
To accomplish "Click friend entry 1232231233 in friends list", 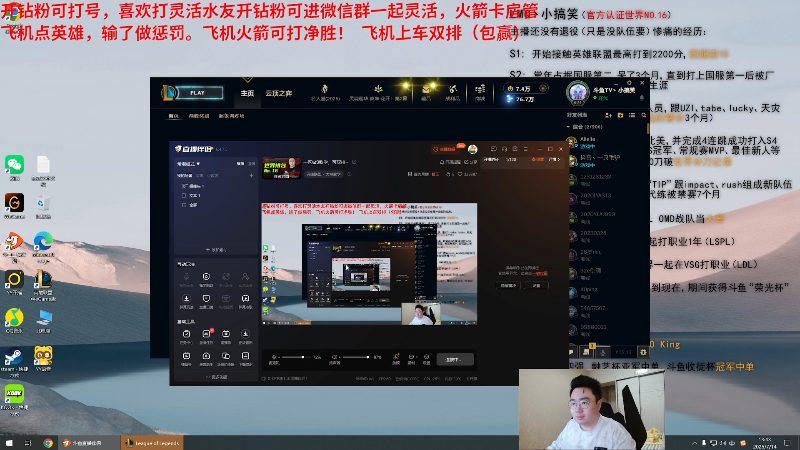I will click(607, 180).
